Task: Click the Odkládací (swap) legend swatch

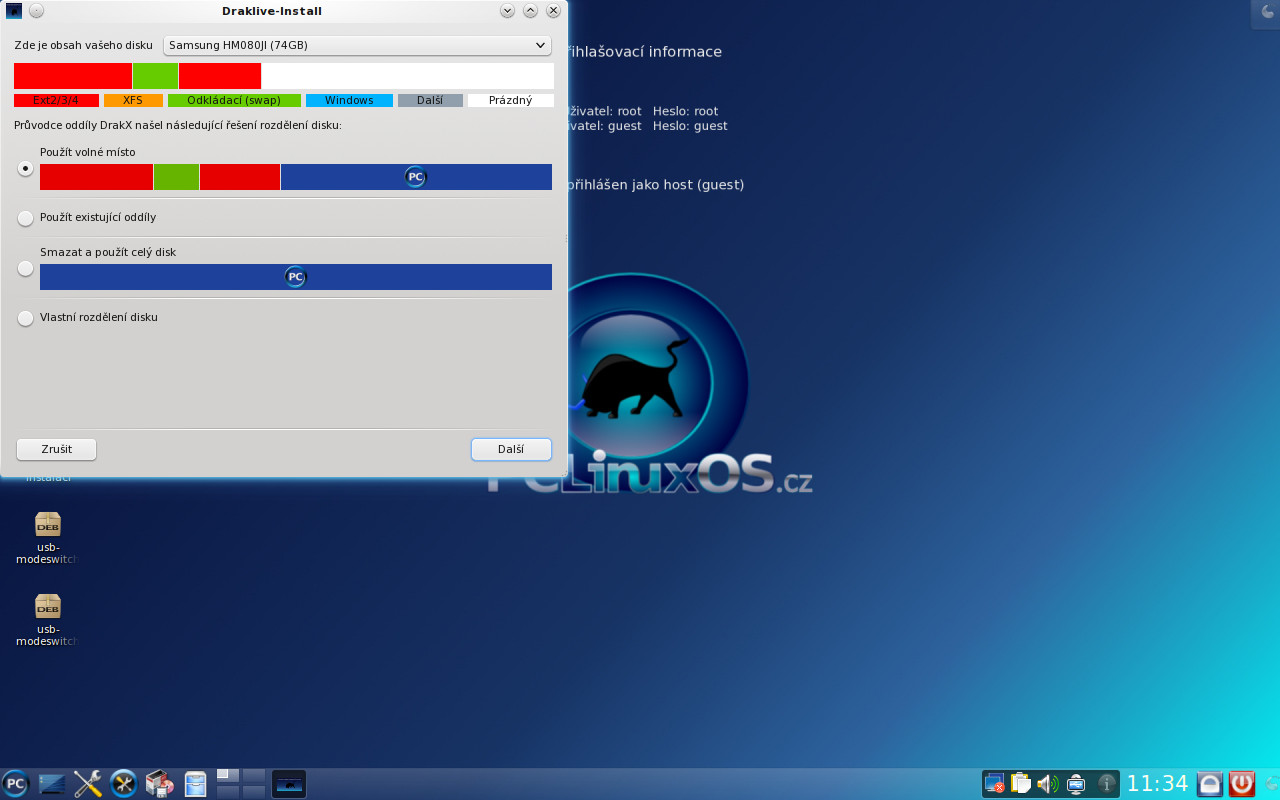Action: tap(234, 100)
